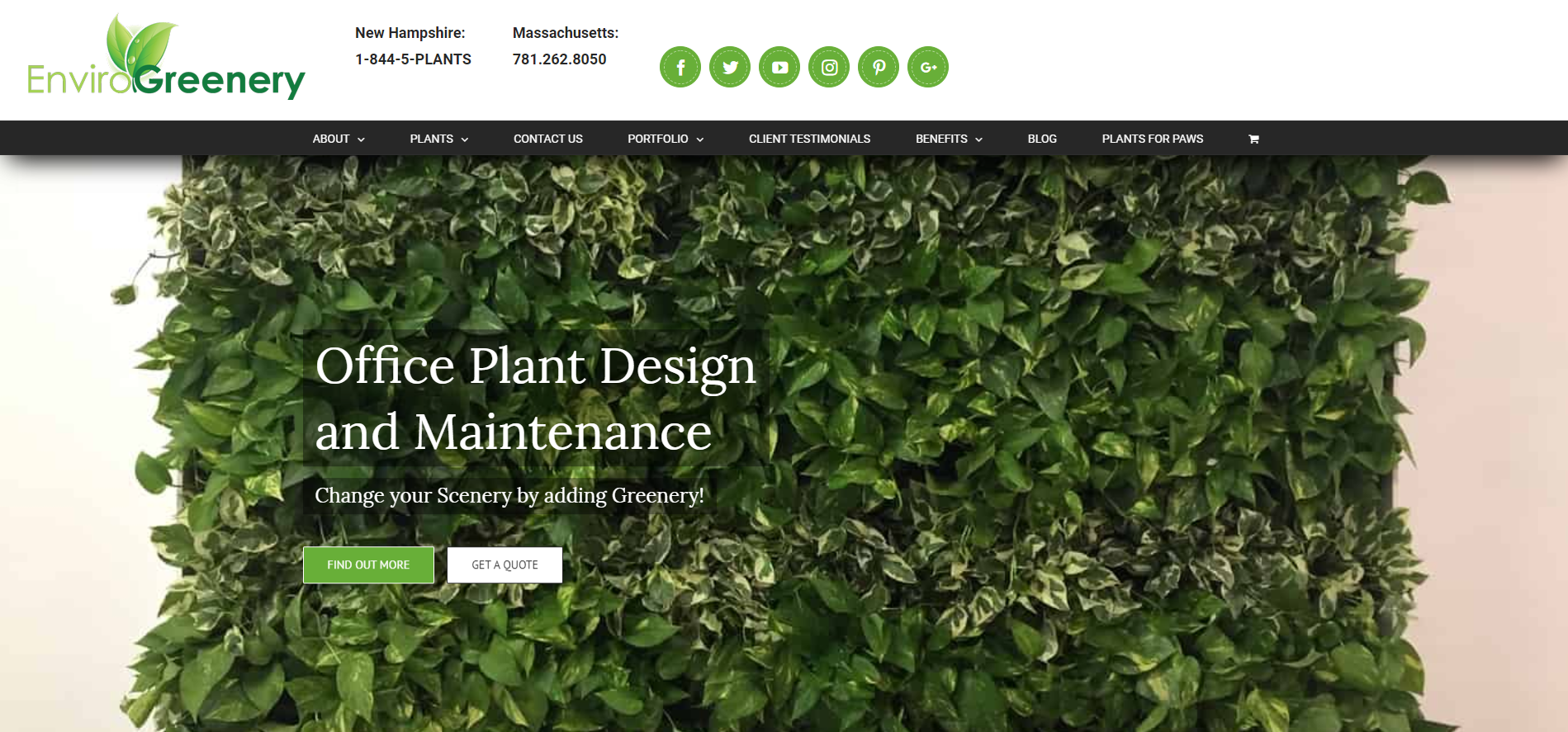The image size is (1568, 732).
Task: Open the Google Plus social icon
Action: point(928,67)
